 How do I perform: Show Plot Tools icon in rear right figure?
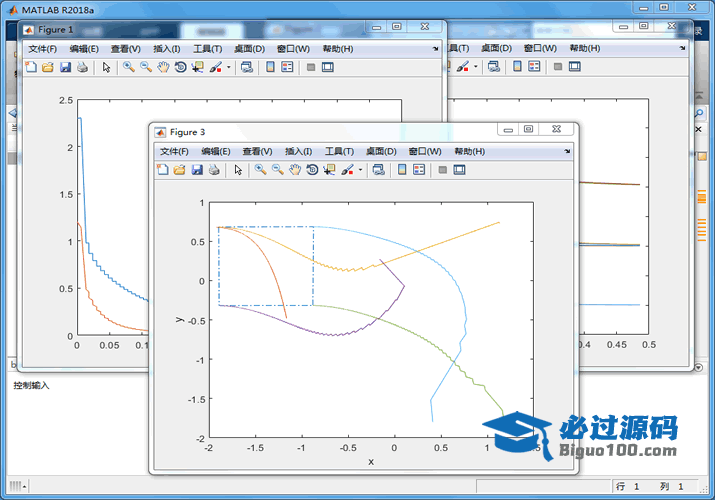[x=575, y=67]
